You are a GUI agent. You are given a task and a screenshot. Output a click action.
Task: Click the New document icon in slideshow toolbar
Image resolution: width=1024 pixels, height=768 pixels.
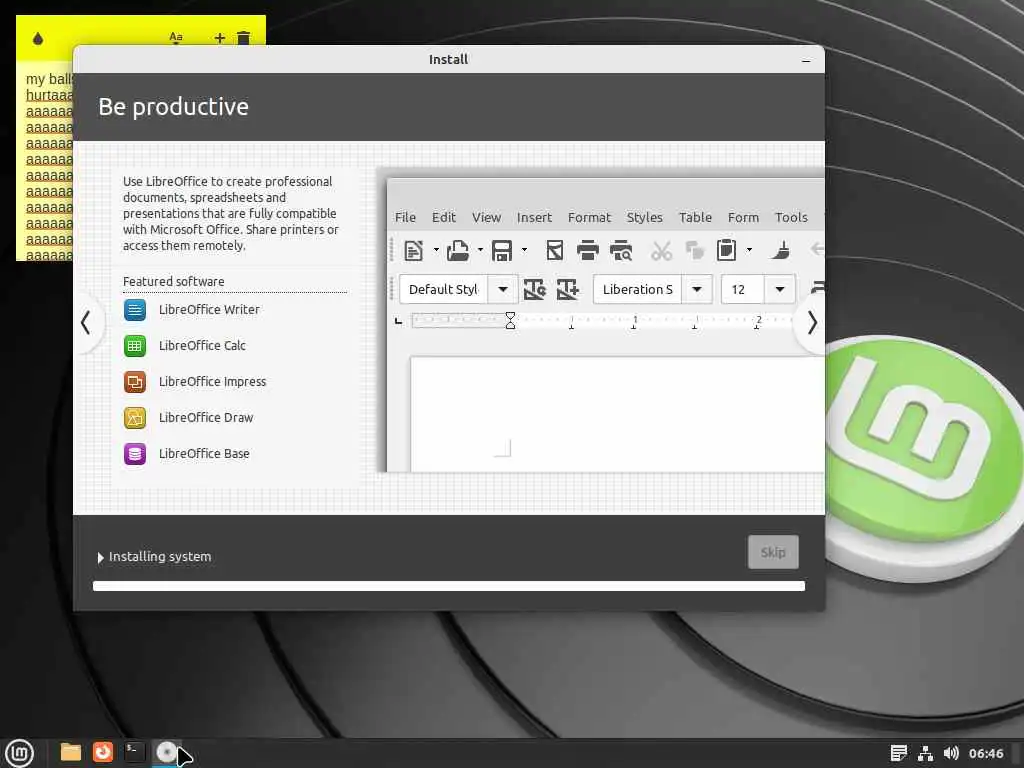(413, 250)
